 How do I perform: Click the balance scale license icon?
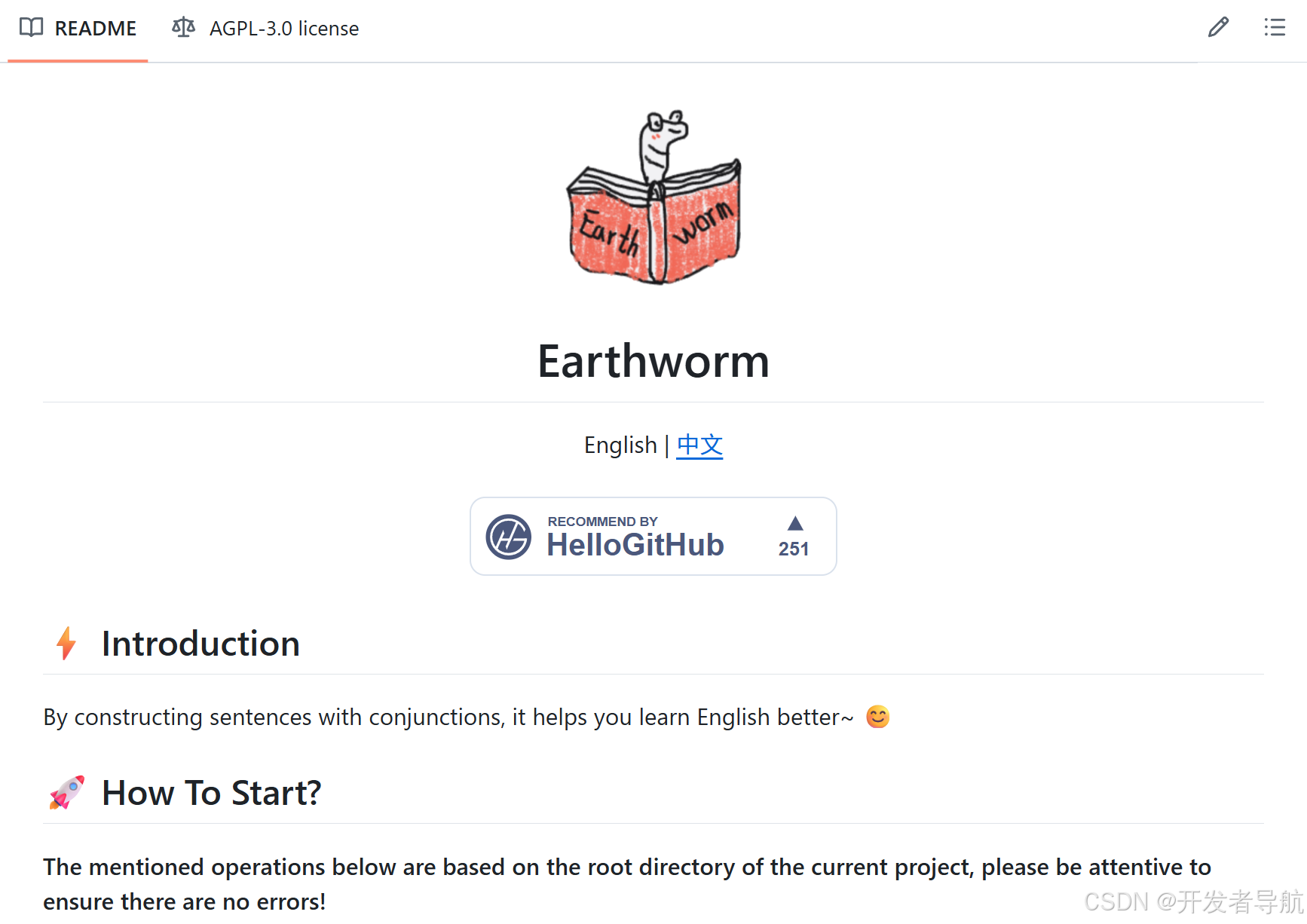click(x=183, y=28)
